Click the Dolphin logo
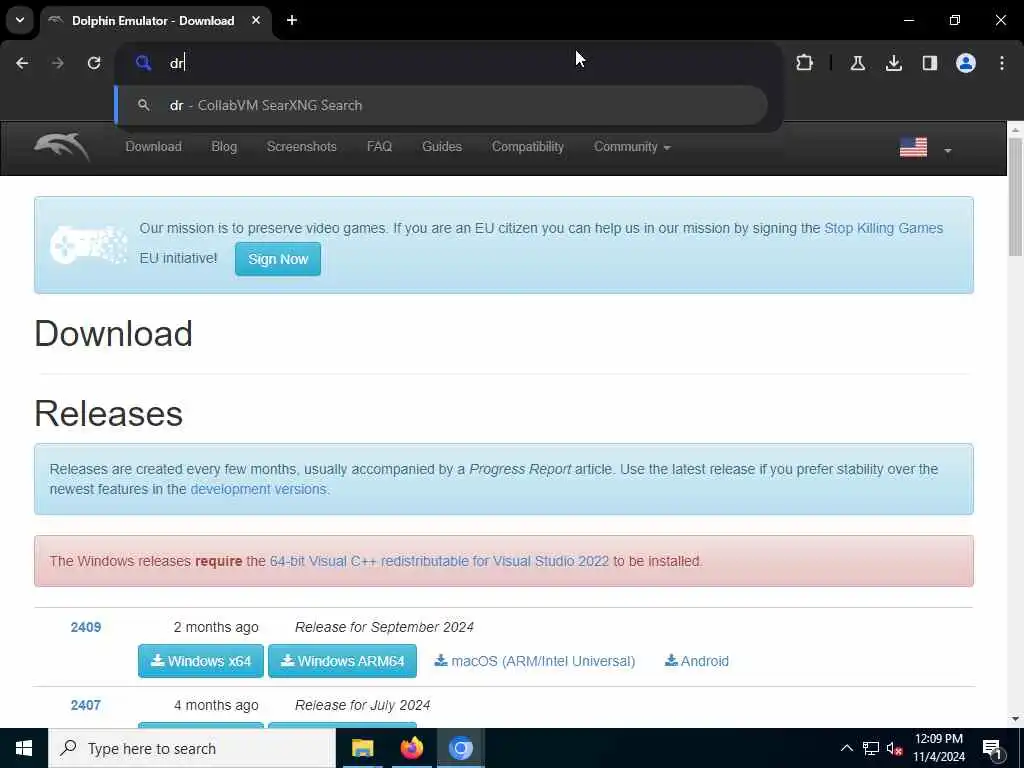Screen dimensions: 1024x768 (x=62, y=146)
